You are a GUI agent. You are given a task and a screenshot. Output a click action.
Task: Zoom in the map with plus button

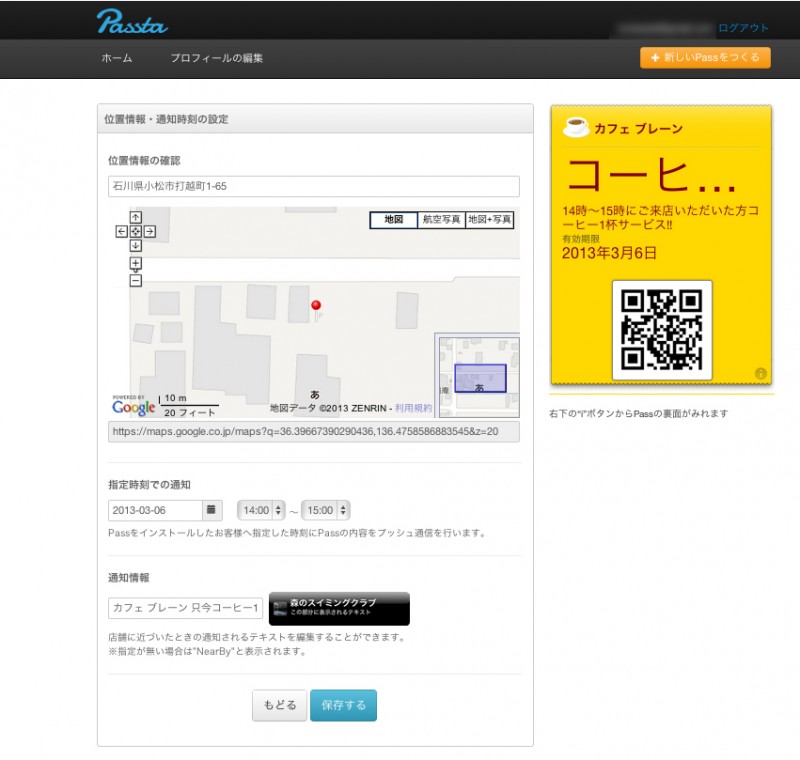pos(136,263)
